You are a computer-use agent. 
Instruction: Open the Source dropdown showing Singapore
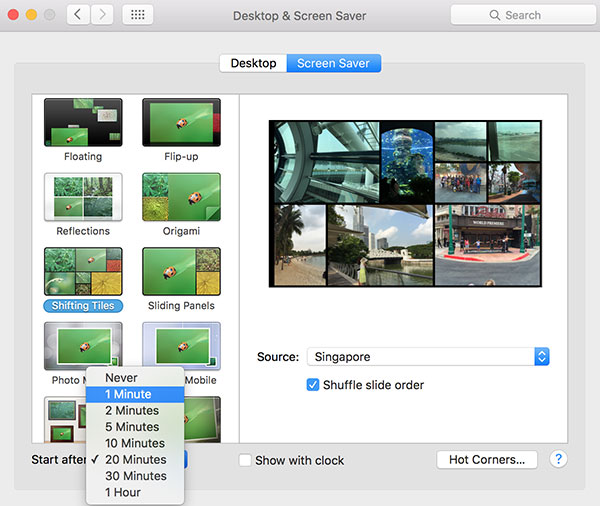pos(428,357)
